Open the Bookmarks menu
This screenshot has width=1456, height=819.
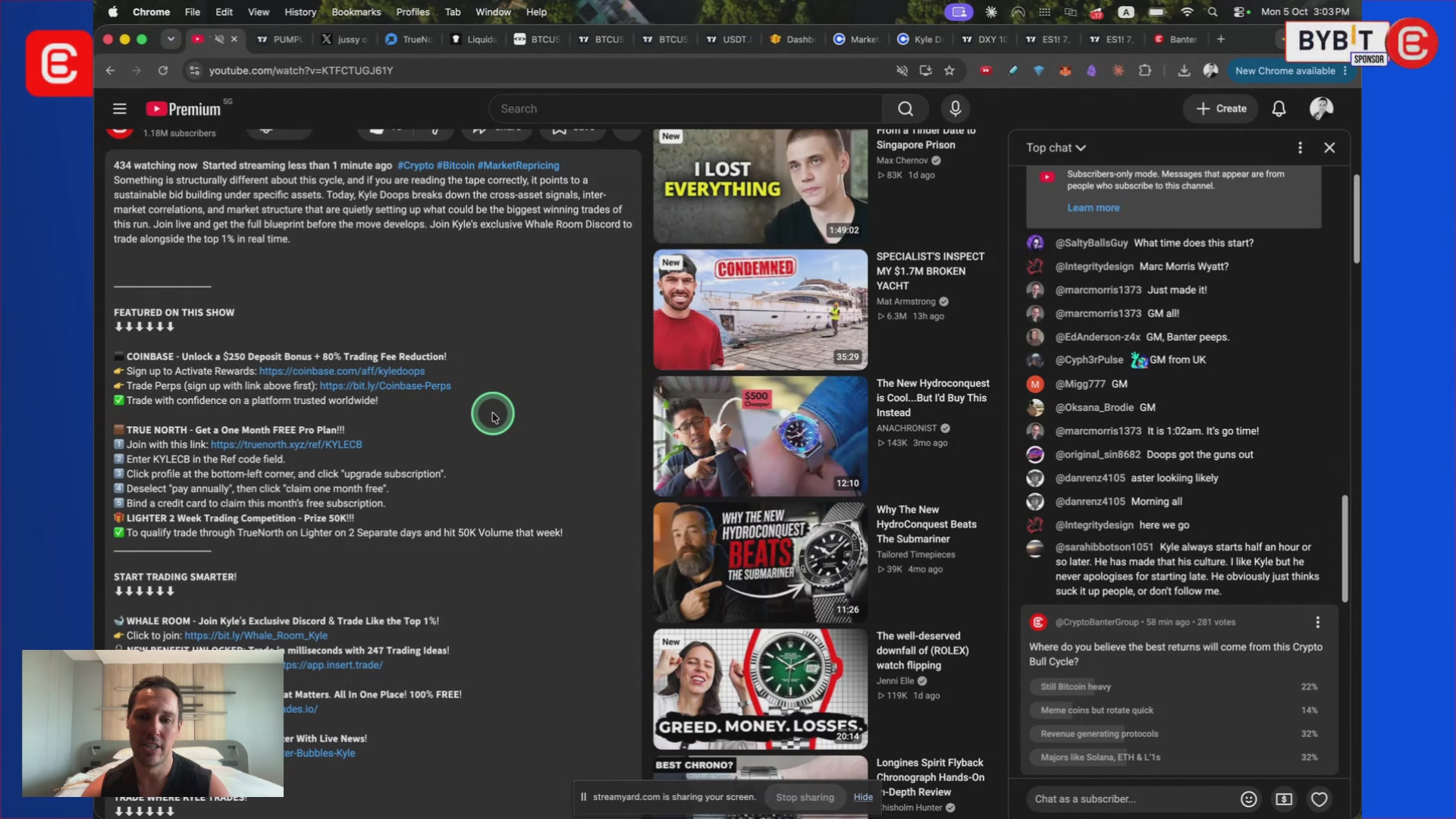[356, 11]
